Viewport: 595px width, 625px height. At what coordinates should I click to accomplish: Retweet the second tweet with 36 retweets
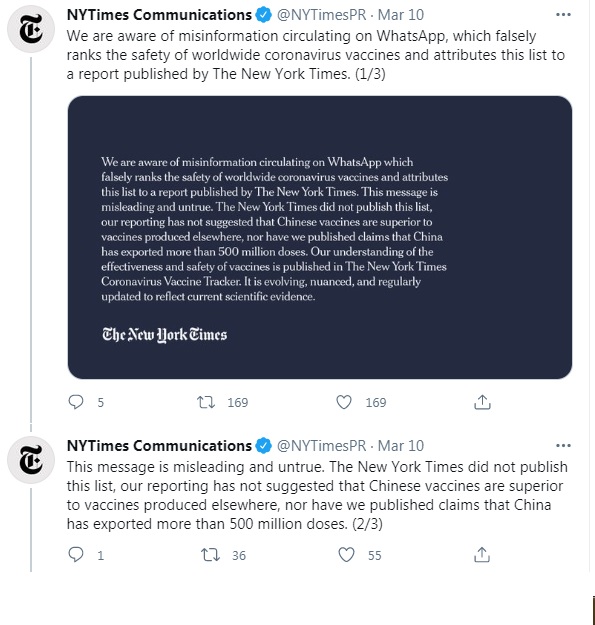coord(210,555)
